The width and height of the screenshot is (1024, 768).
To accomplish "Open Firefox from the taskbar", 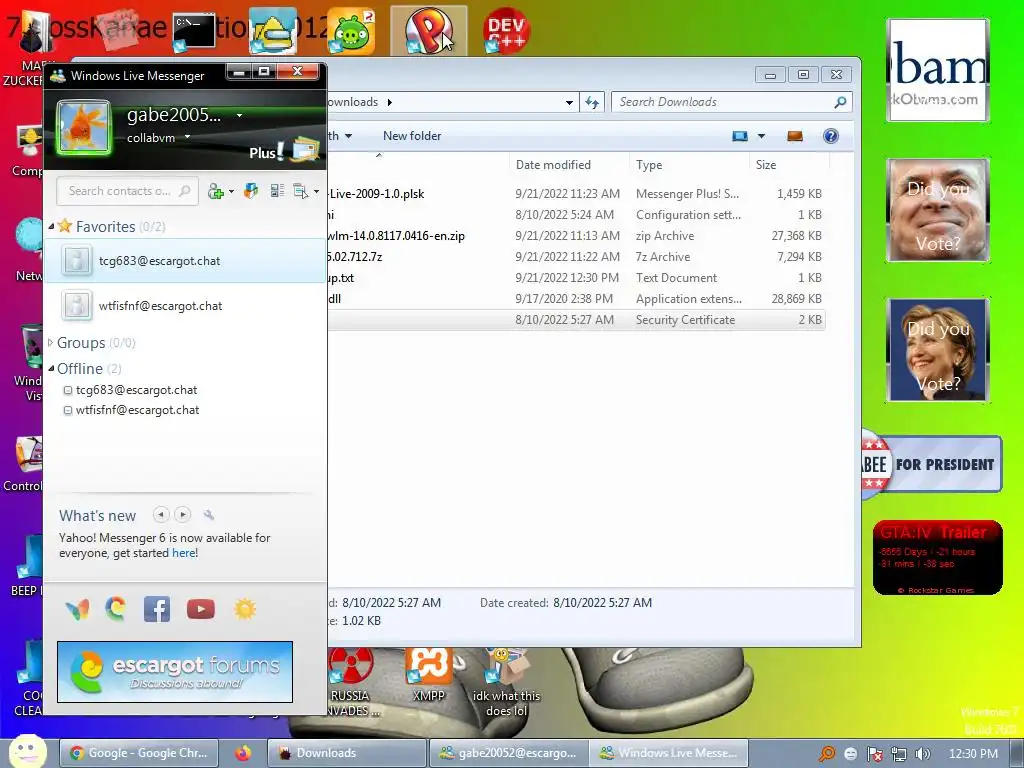I will tap(243, 753).
